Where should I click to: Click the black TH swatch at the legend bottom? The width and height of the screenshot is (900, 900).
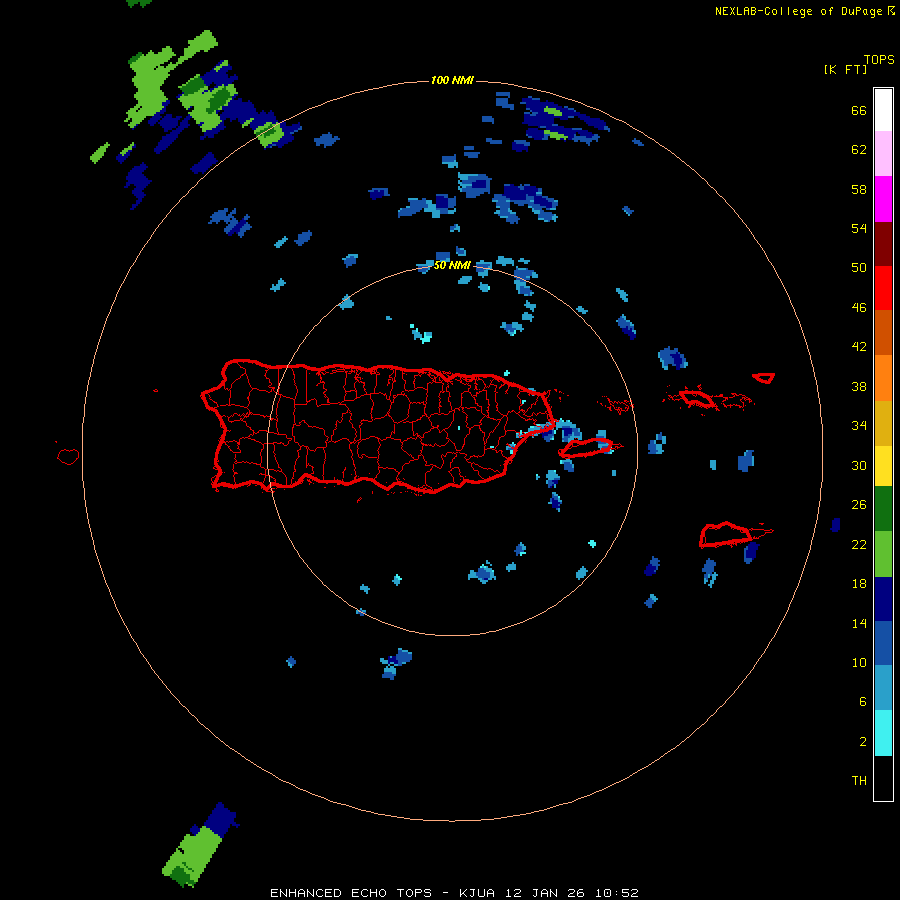(883, 778)
